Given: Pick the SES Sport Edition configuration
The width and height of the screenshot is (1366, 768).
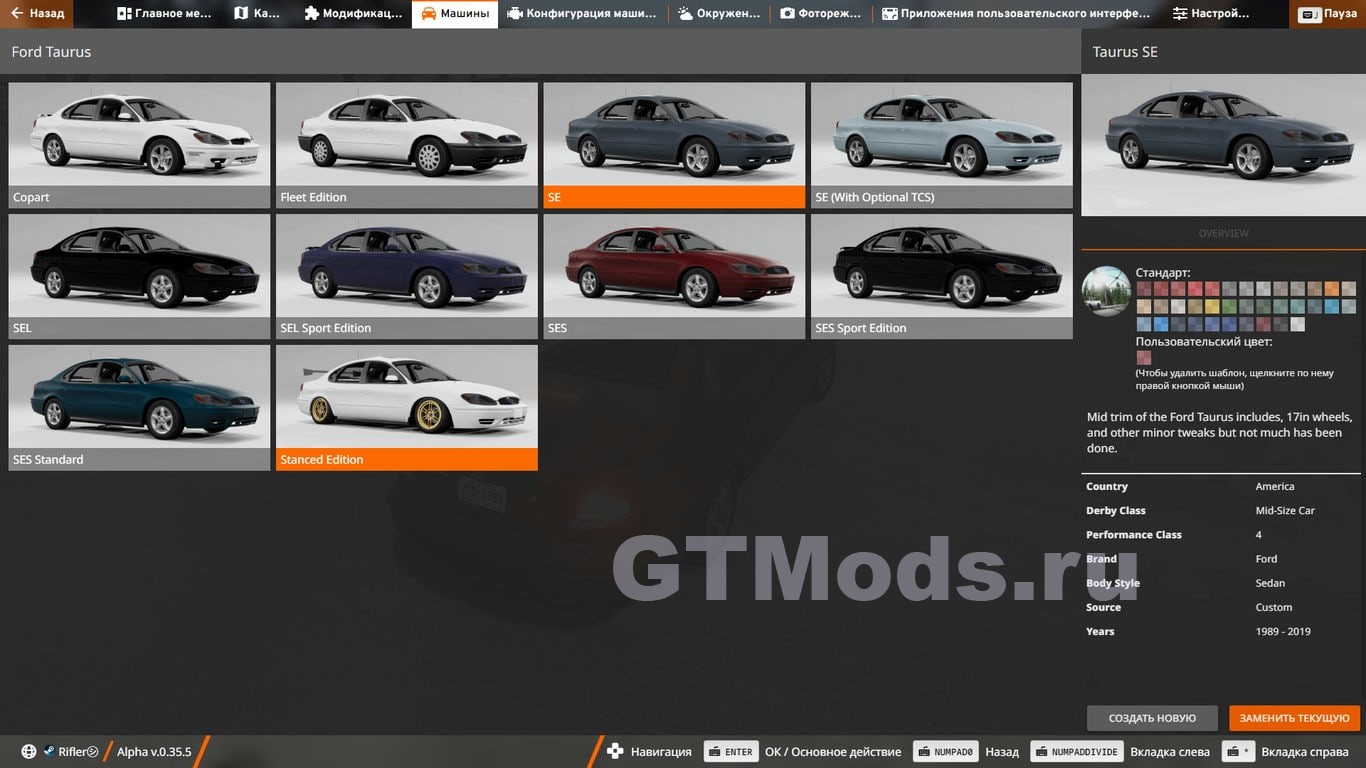Looking at the screenshot, I should click(x=942, y=276).
